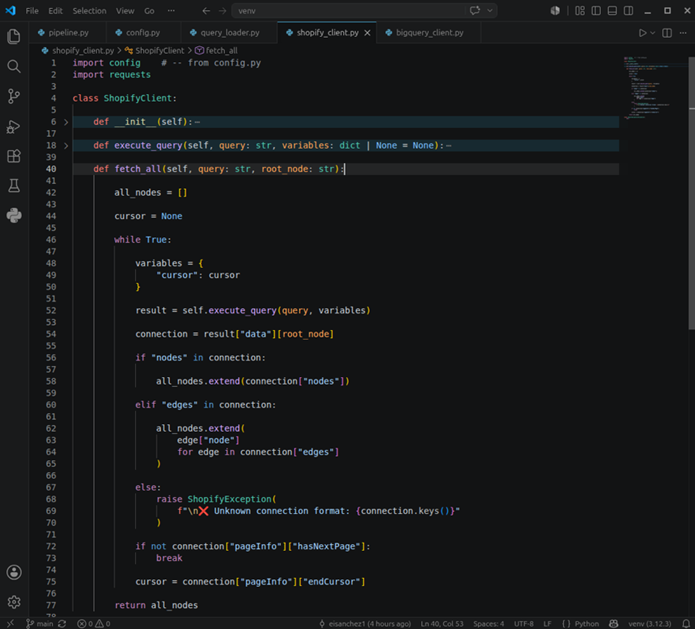Expand the folded execute_query method
695x629 pixels.
coord(66,145)
